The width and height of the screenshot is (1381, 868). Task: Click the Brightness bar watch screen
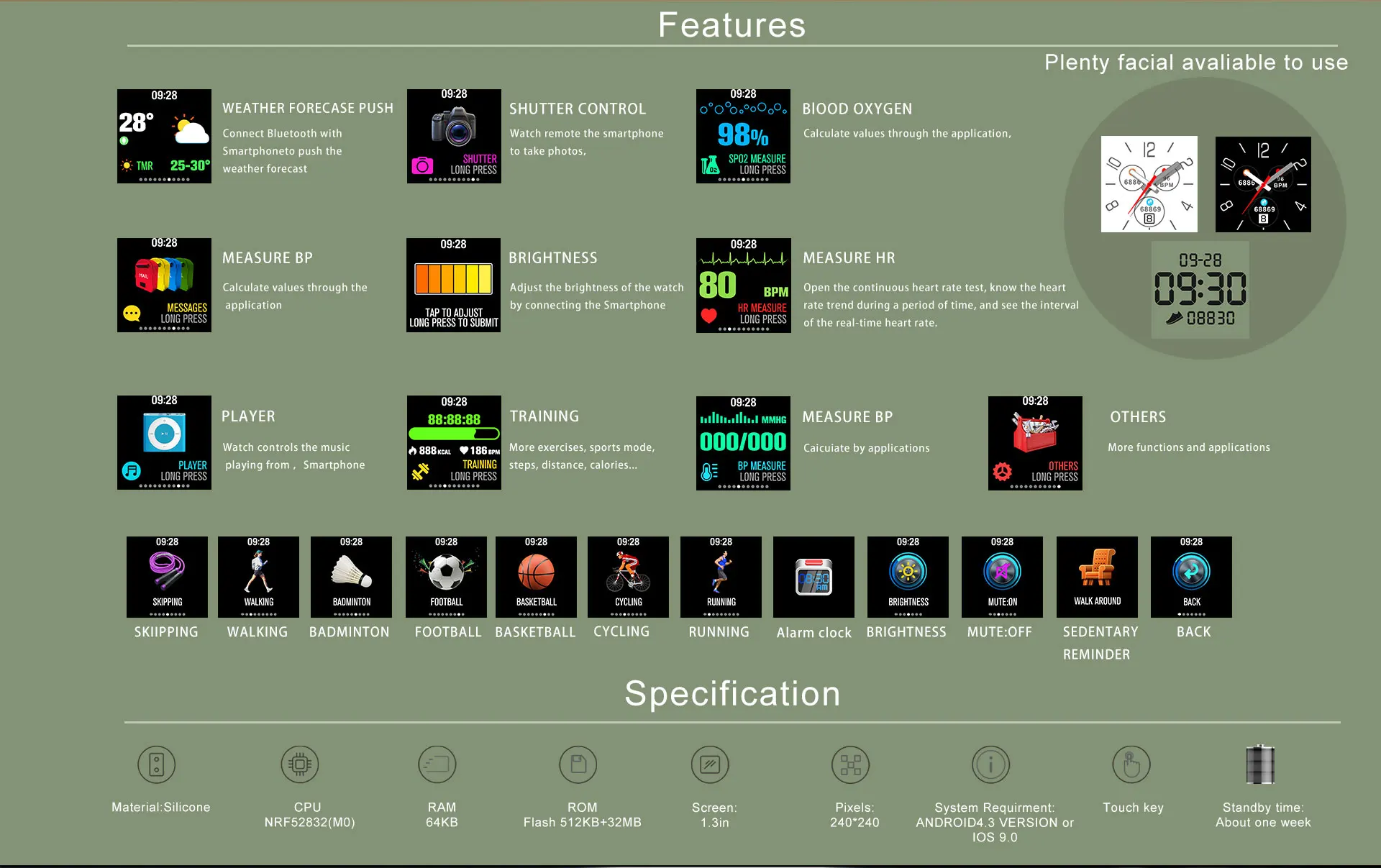[453, 285]
